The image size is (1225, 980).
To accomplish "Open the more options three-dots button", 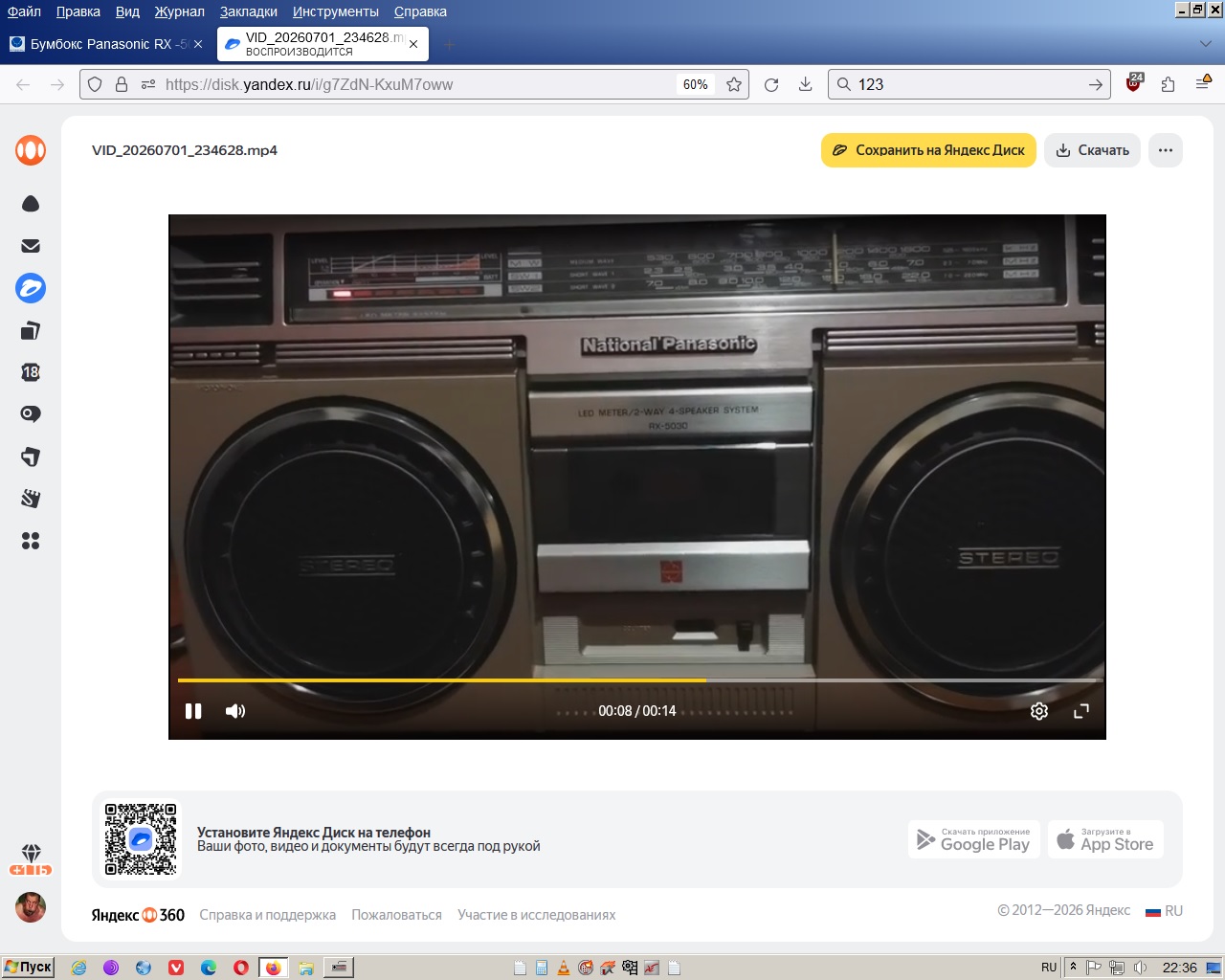I will 1166,150.
